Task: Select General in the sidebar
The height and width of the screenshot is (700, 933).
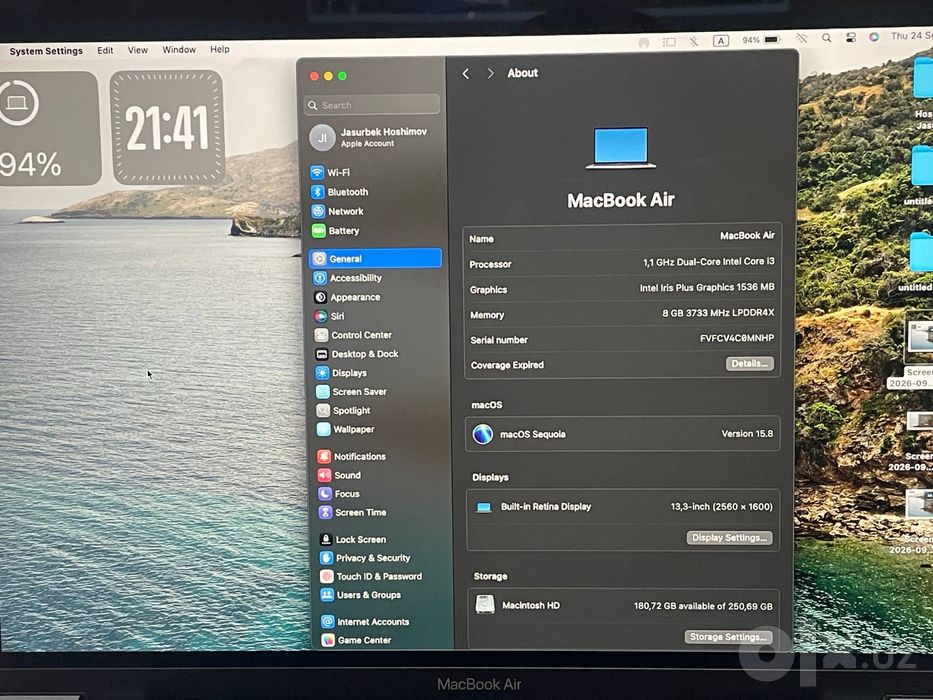Action: tap(375, 258)
